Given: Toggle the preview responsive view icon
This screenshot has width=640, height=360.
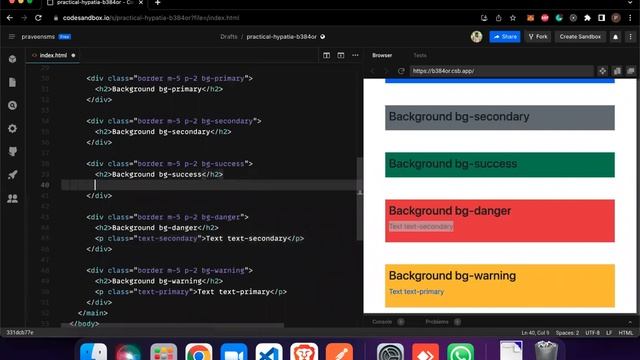Looking at the screenshot, I should click(x=617, y=71).
